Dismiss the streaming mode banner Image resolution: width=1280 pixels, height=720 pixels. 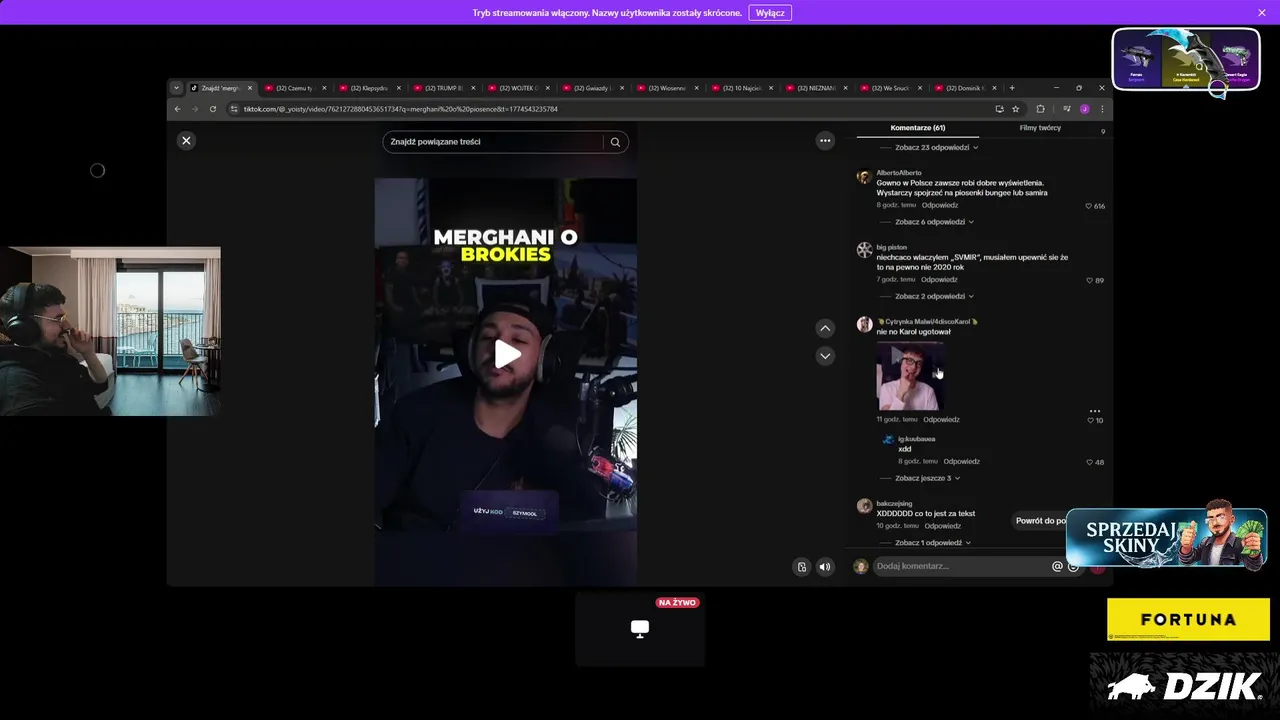coord(1262,13)
